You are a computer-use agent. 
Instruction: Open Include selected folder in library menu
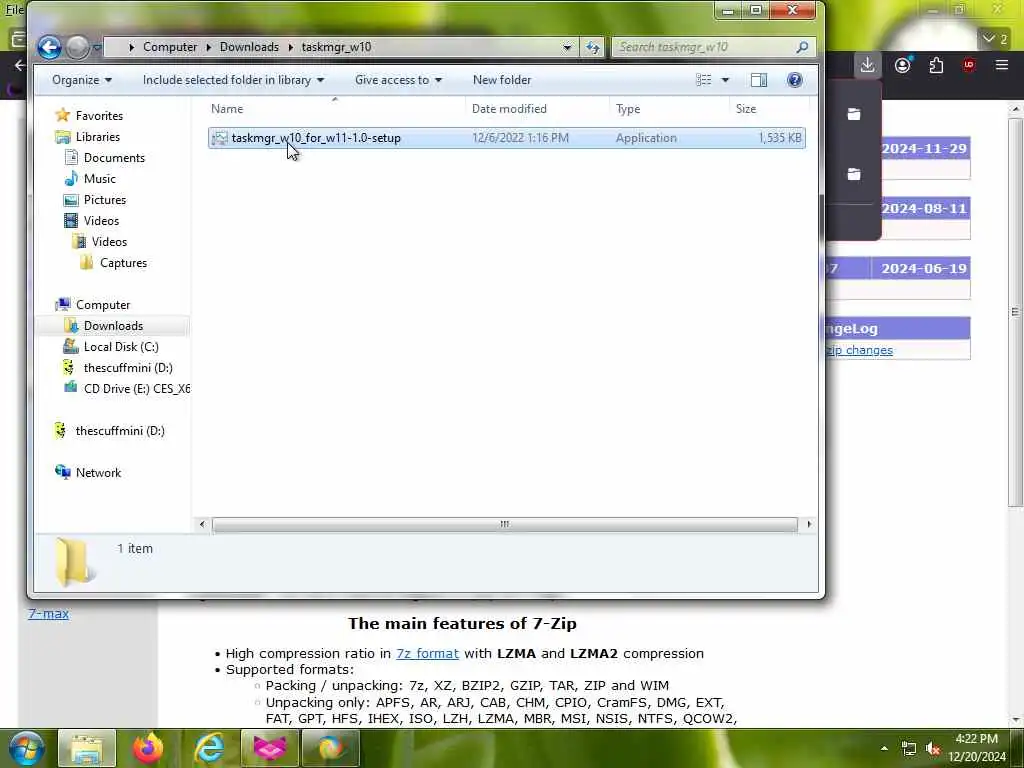(233, 80)
